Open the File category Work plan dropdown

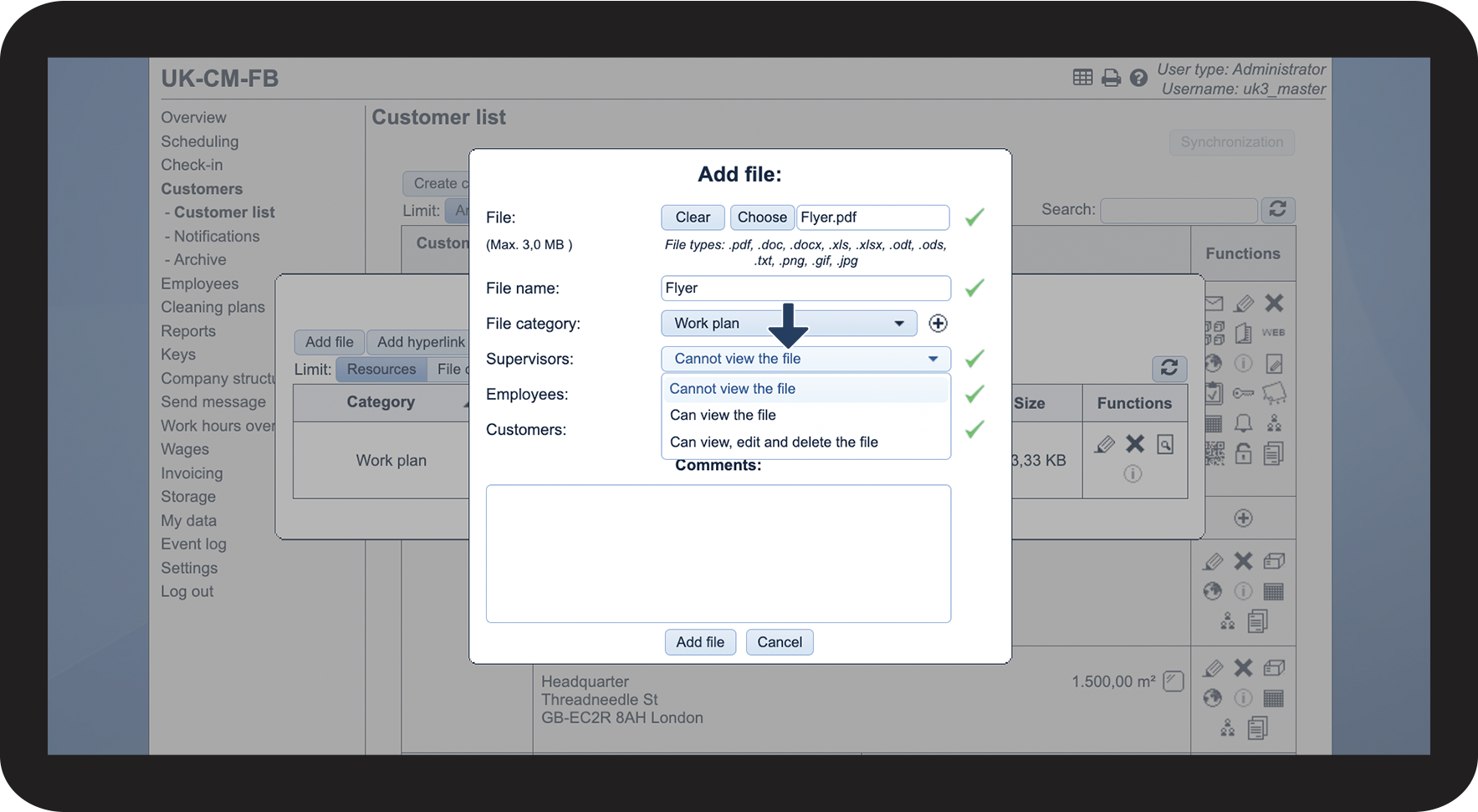pyautogui.click(x=789, y=324)
